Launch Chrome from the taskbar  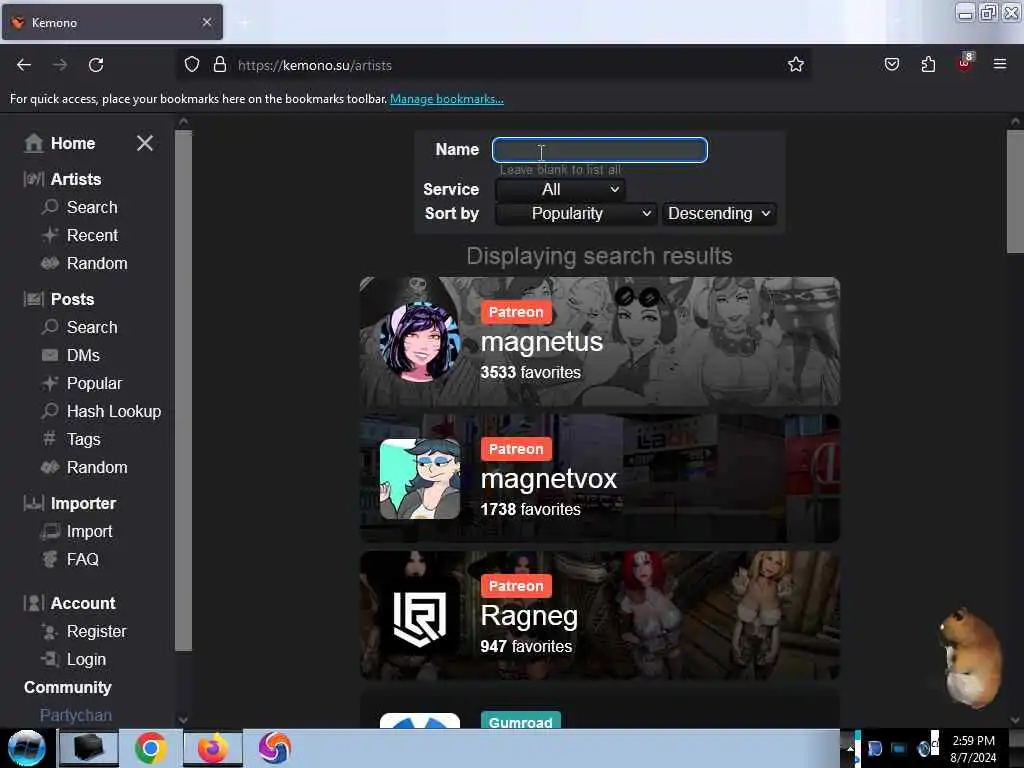(151, 748)
